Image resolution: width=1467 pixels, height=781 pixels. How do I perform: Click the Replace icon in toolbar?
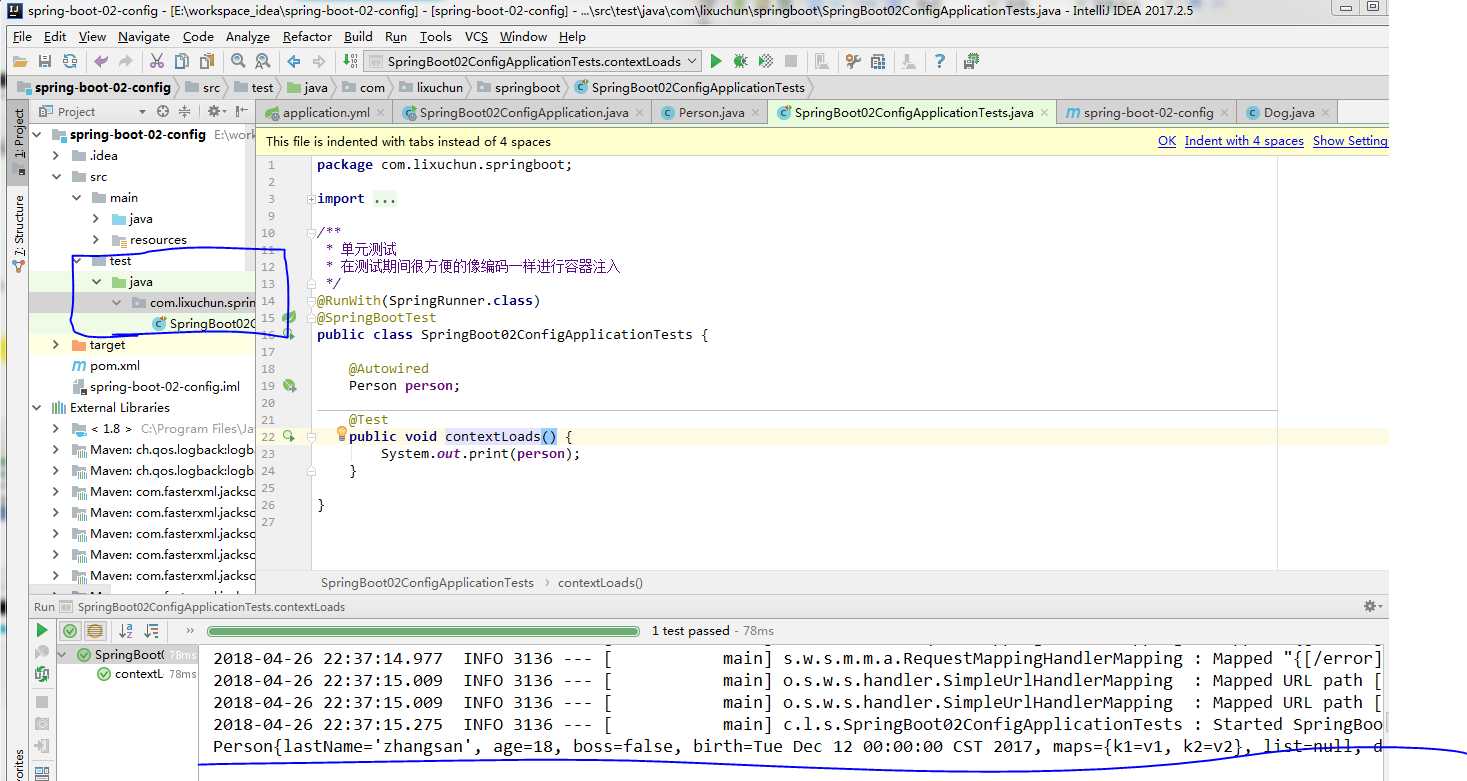click(262, 61)
